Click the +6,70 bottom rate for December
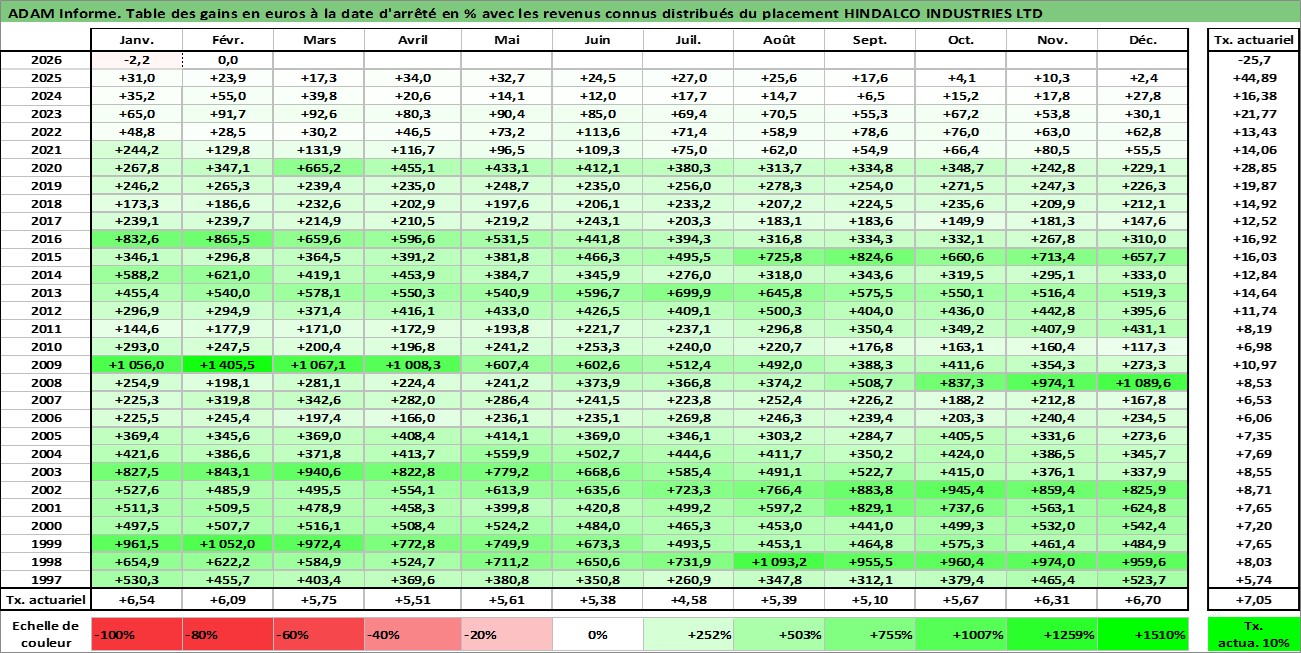This screenshot has height=653, width=1301. 1142,600
